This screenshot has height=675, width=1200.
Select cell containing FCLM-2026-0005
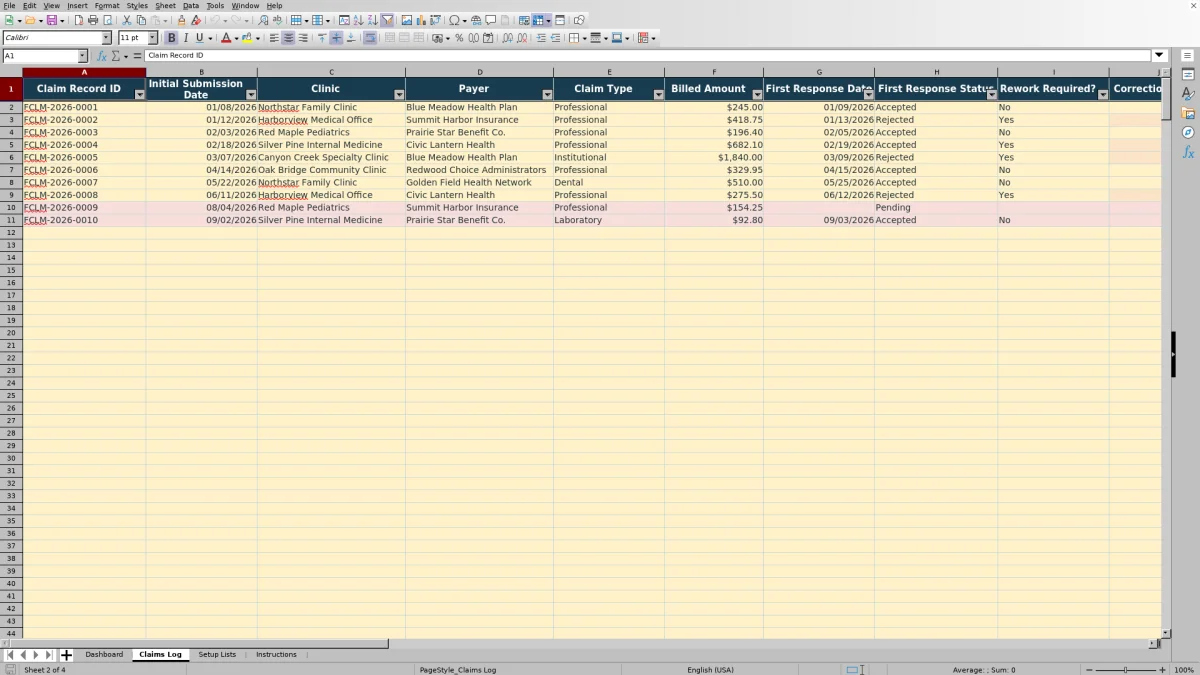[84, 157]
